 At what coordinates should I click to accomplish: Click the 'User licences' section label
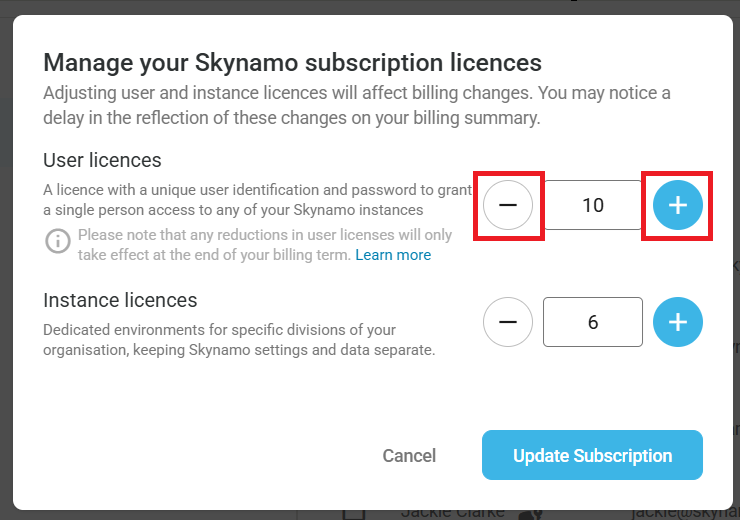[102, 160]
